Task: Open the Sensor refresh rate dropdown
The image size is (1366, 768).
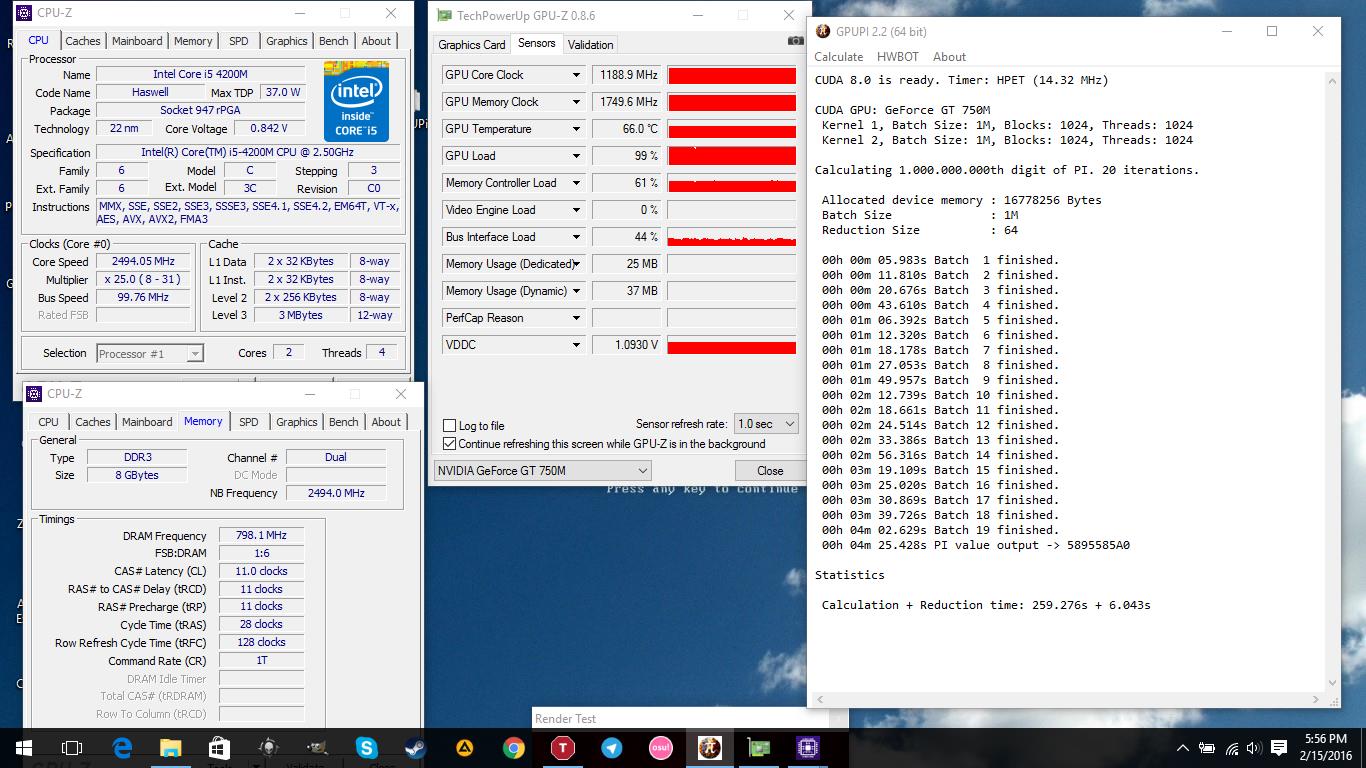Action: pos(766,424)
